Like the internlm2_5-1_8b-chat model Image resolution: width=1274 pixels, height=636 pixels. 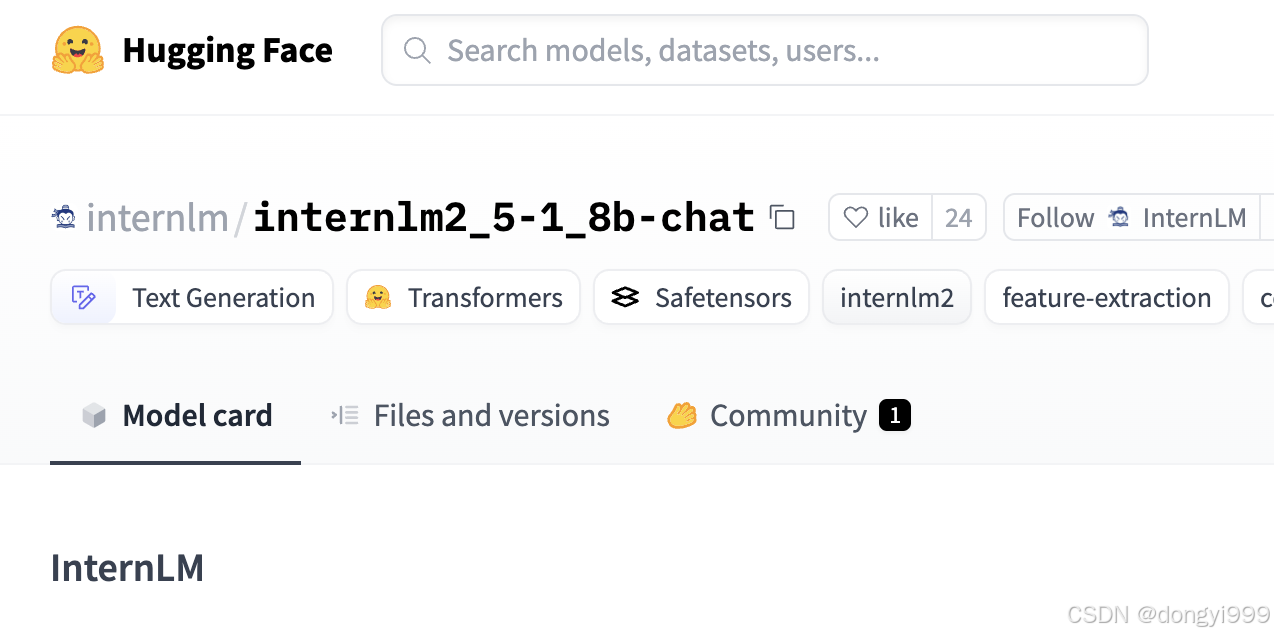point(880,217)
